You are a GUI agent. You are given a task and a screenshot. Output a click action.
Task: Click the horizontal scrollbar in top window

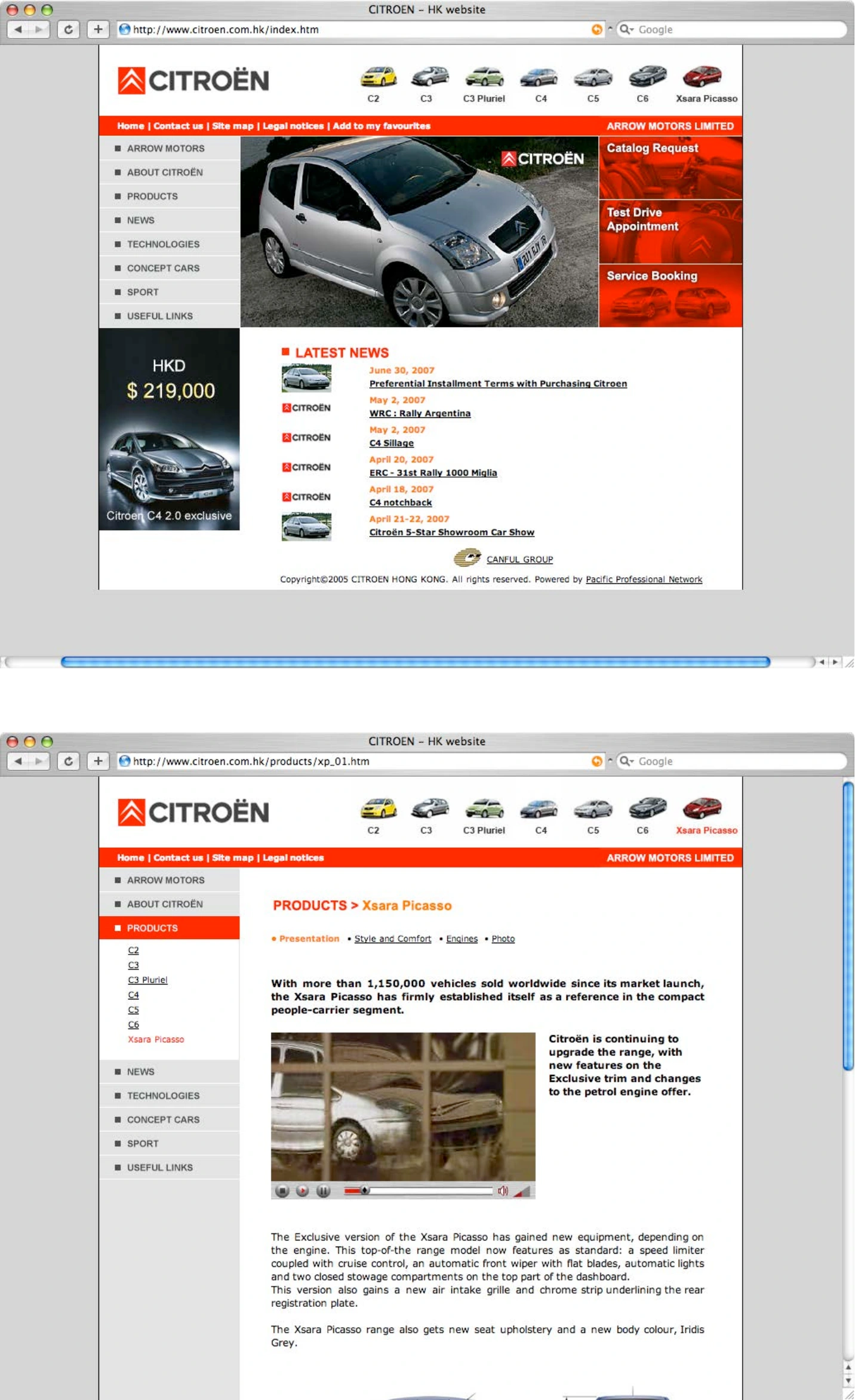[x=416, y=661]
